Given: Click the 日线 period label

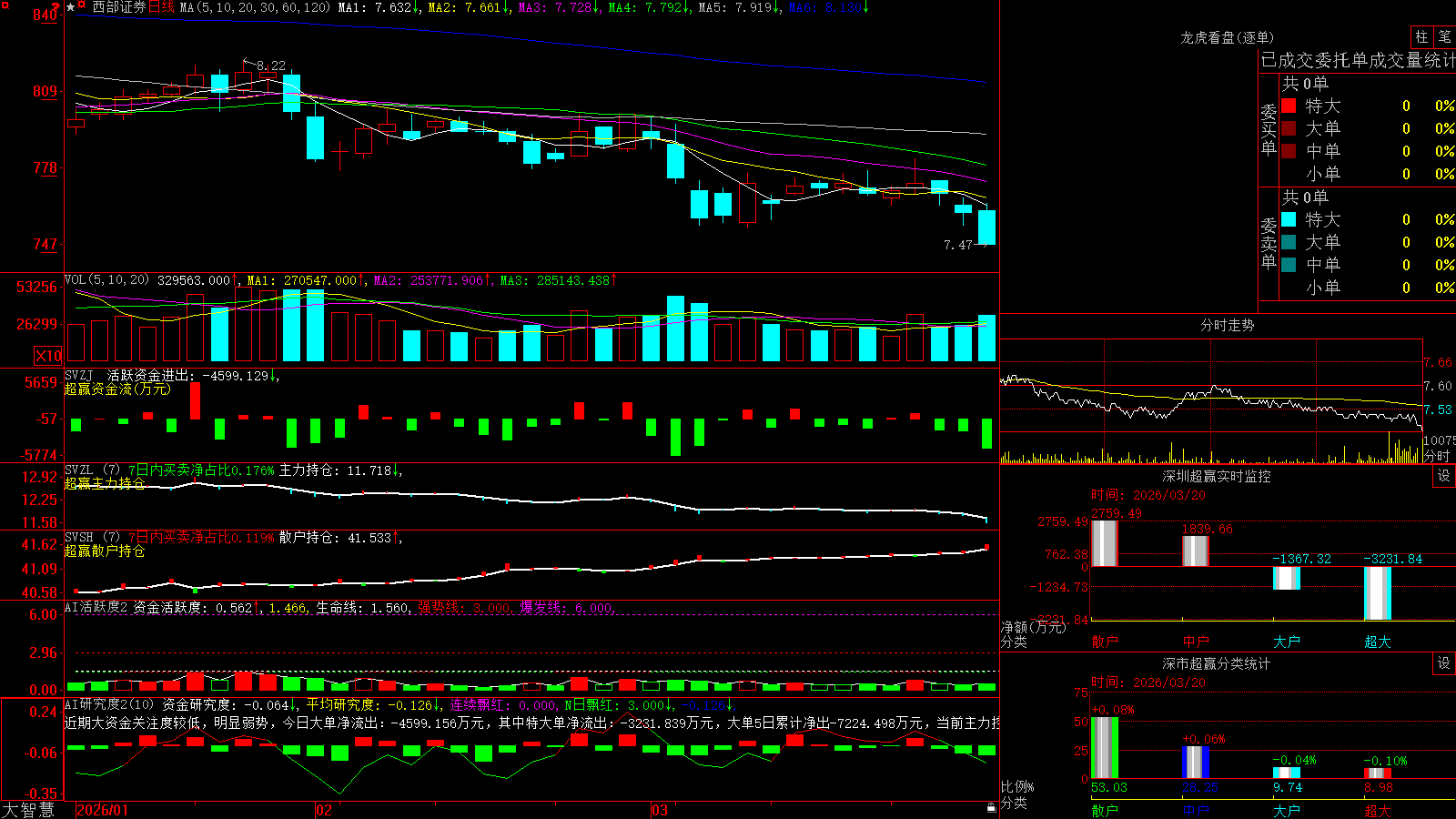Looking at the screenshot, I should pos(160,7).
